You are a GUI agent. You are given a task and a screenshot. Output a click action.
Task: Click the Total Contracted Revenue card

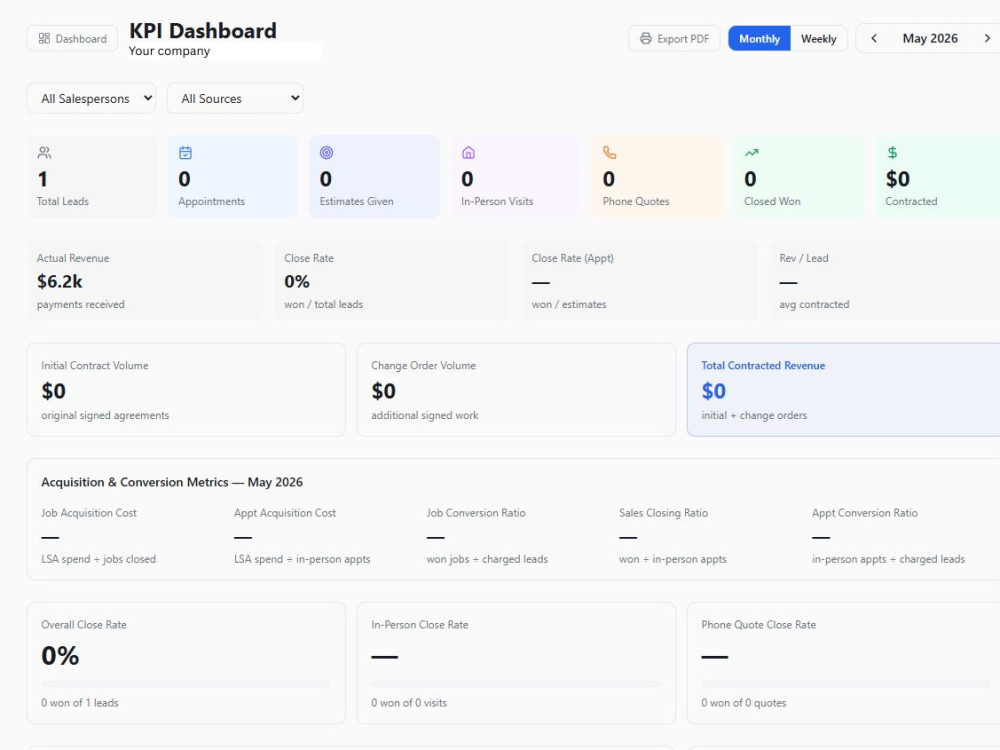tap(843, 390)
